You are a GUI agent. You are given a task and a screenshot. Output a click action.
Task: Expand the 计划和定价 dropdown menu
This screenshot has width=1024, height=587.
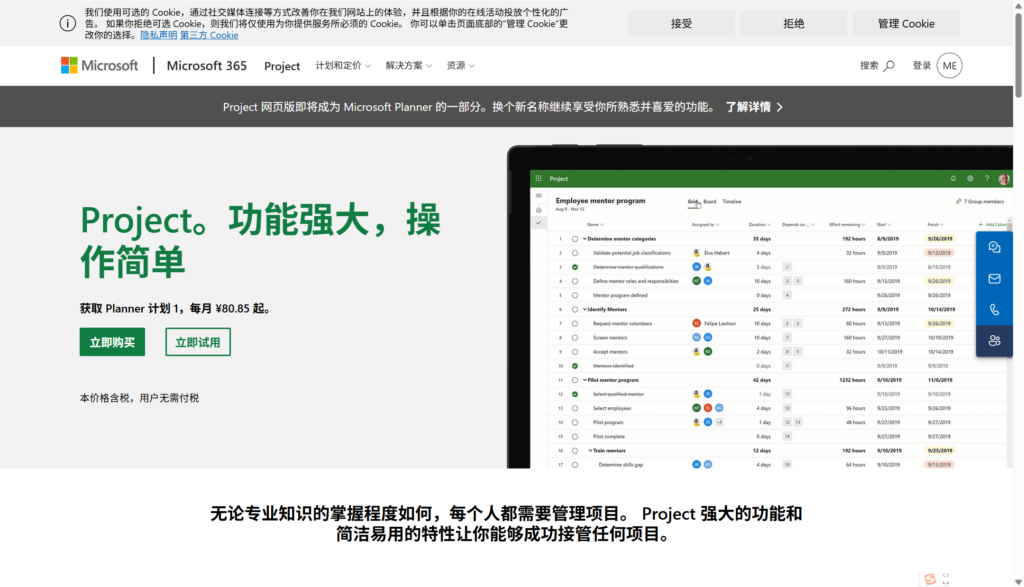tap(343, 65)
